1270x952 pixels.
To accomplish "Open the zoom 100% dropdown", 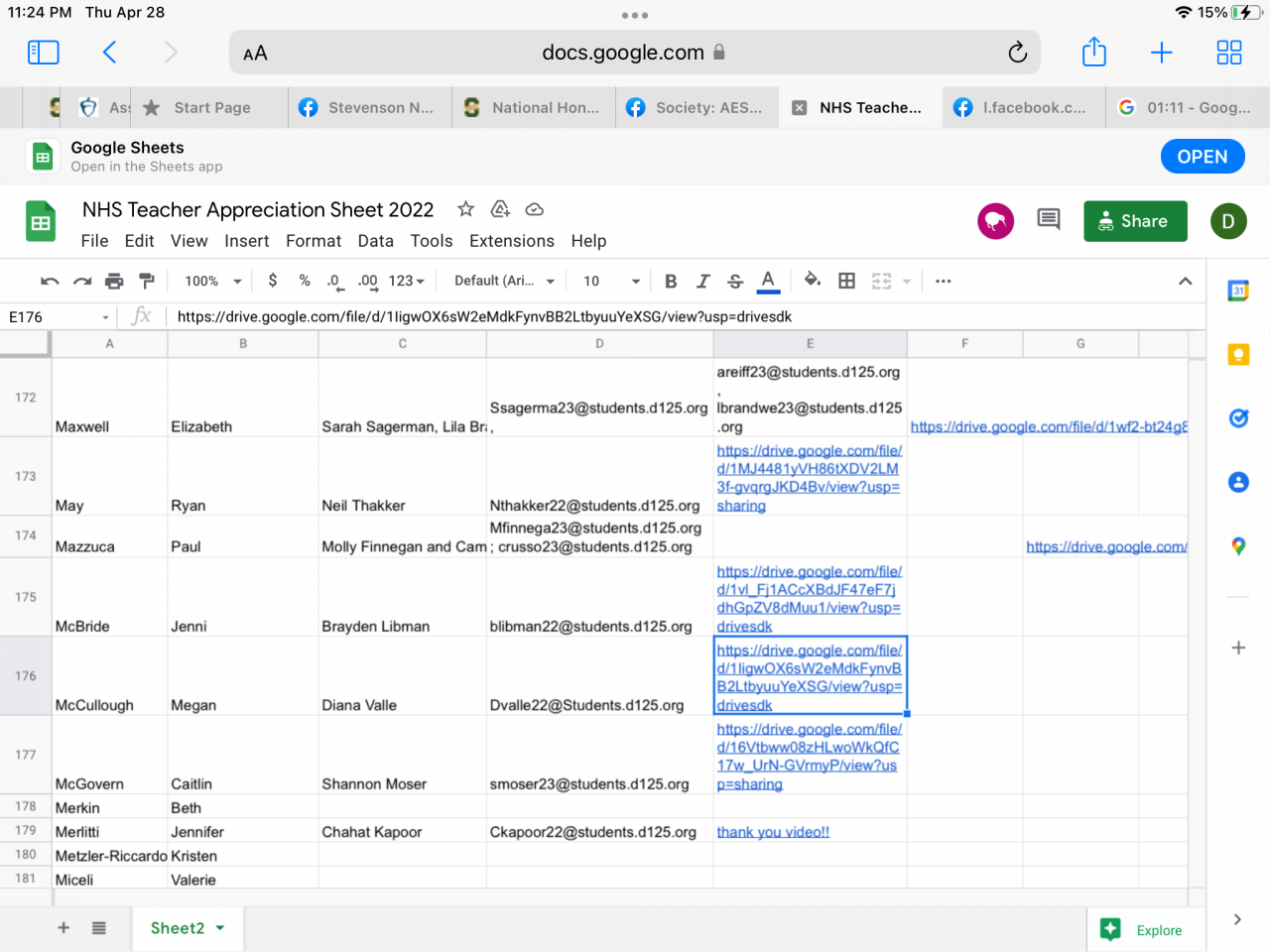I will click(212, 282).
